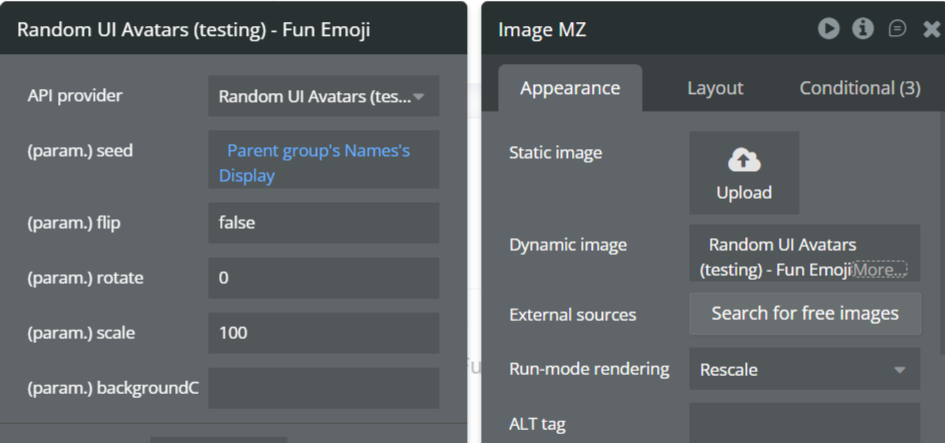This screenshot has height=443, width=945.
Task: Click the More... link in Dynamic image
Action: click(880, 269)
